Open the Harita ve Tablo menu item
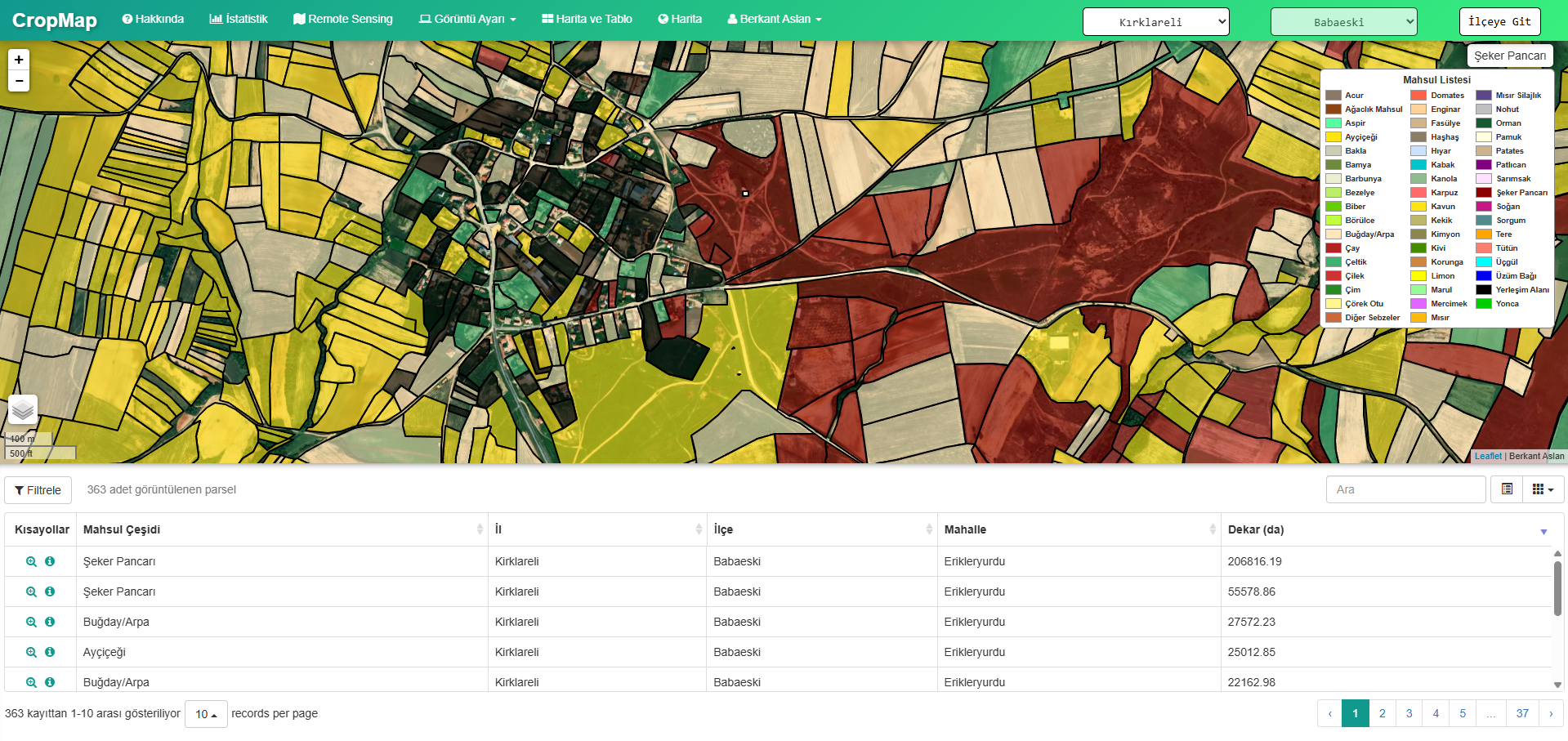 pyautogui.click(x=585, y=19)
